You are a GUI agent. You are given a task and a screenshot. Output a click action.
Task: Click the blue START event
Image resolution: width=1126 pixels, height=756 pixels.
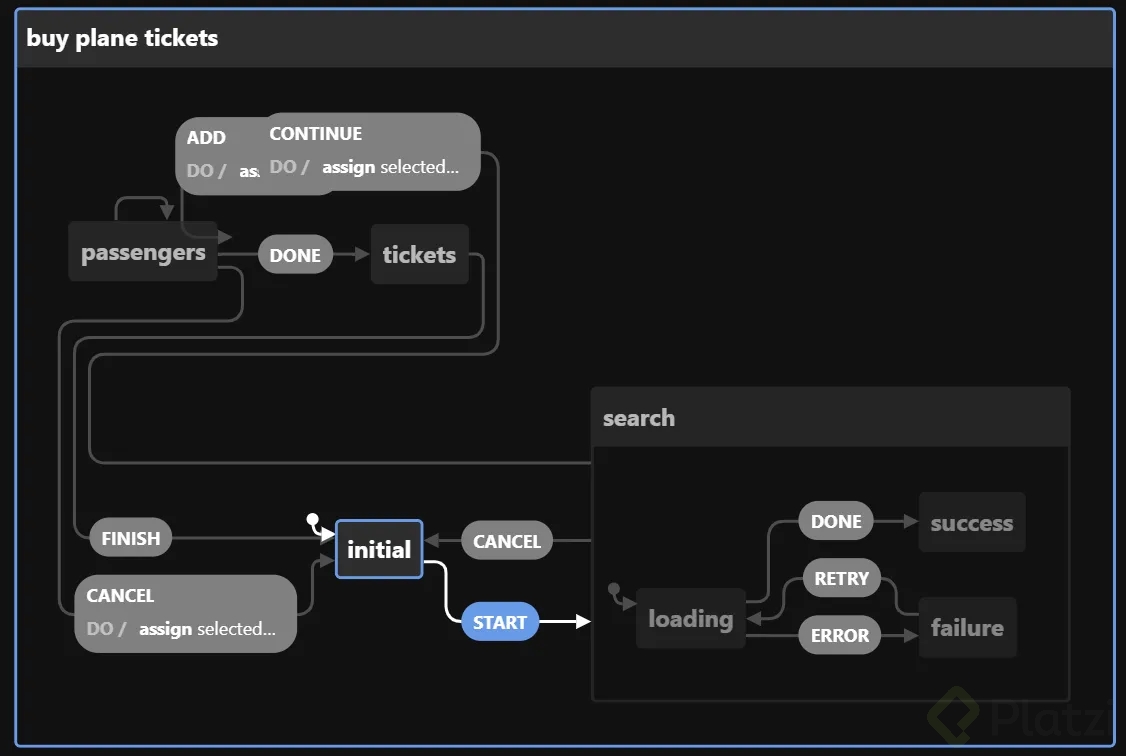[x=500, y=622]
